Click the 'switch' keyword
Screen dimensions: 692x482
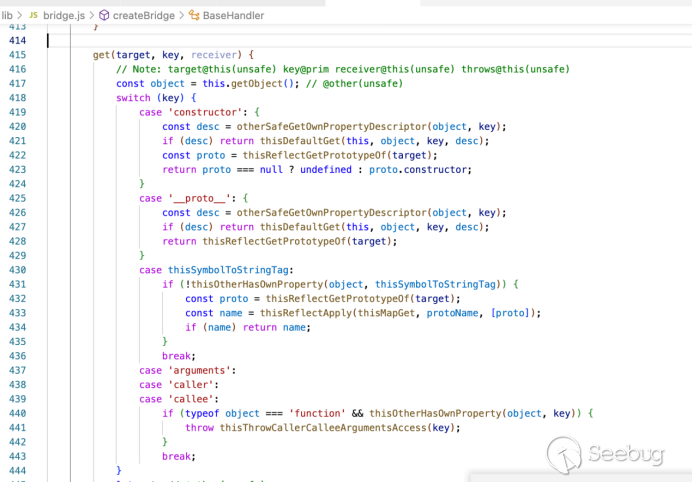click(x=133, y=98)
